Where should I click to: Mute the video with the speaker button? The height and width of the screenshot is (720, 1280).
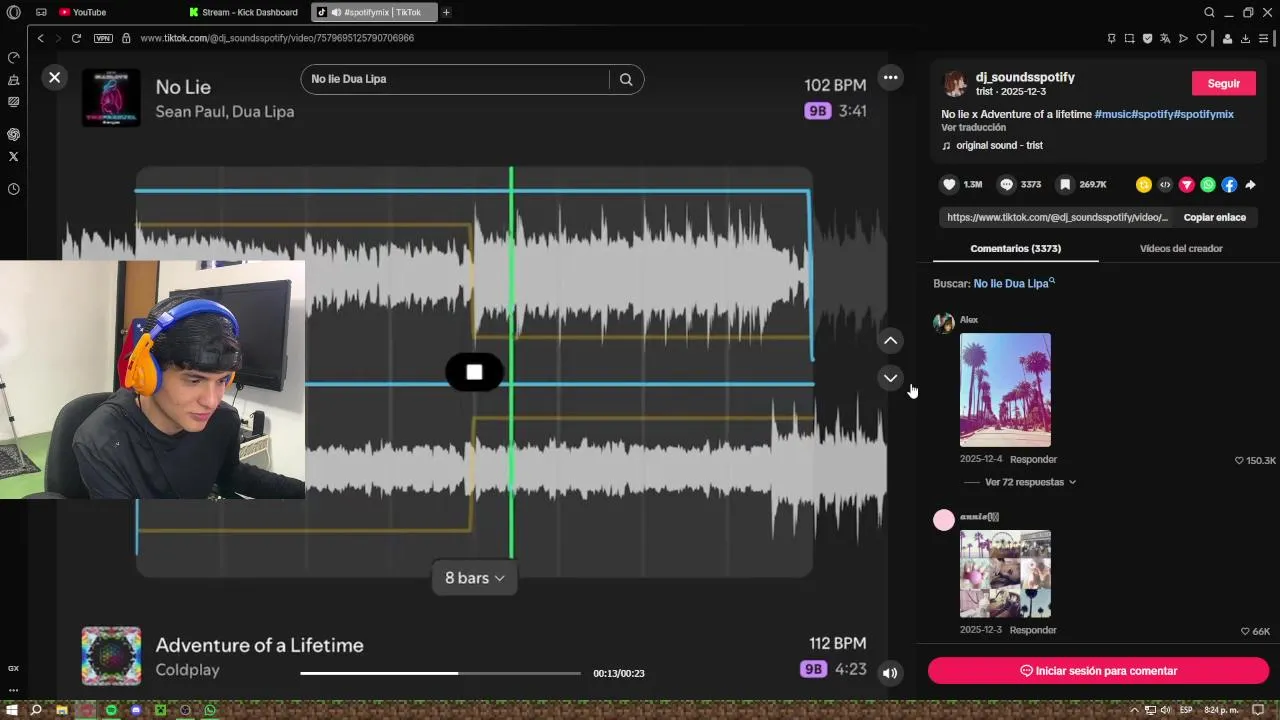click(890, 673)
